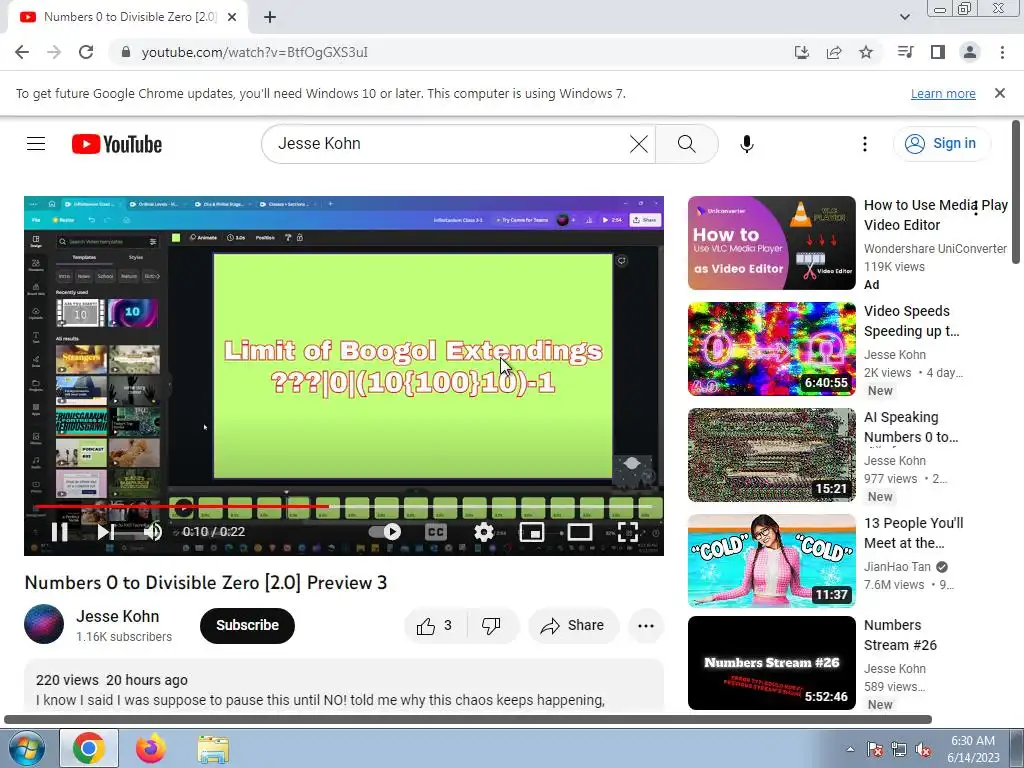1024x768 pixels.
Task: Close the Numbers 0 to Divisible Zero tab
Action: (232, 17)
